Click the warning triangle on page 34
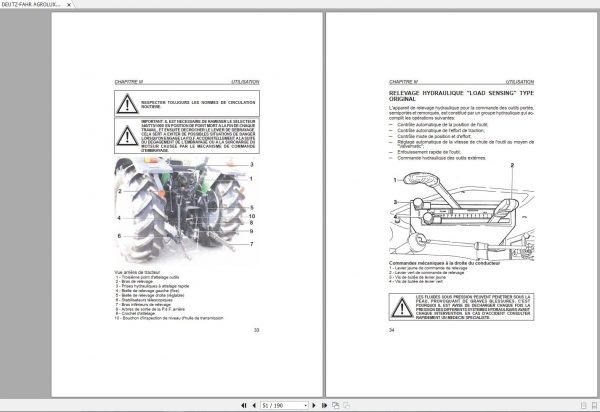The width and height of the screenshot is (600, 412). click(x=402, y=307)
